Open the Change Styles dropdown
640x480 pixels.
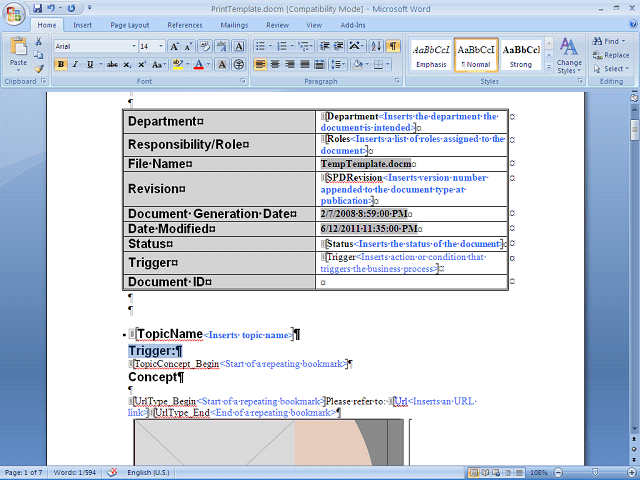click(x=569, y=56)
